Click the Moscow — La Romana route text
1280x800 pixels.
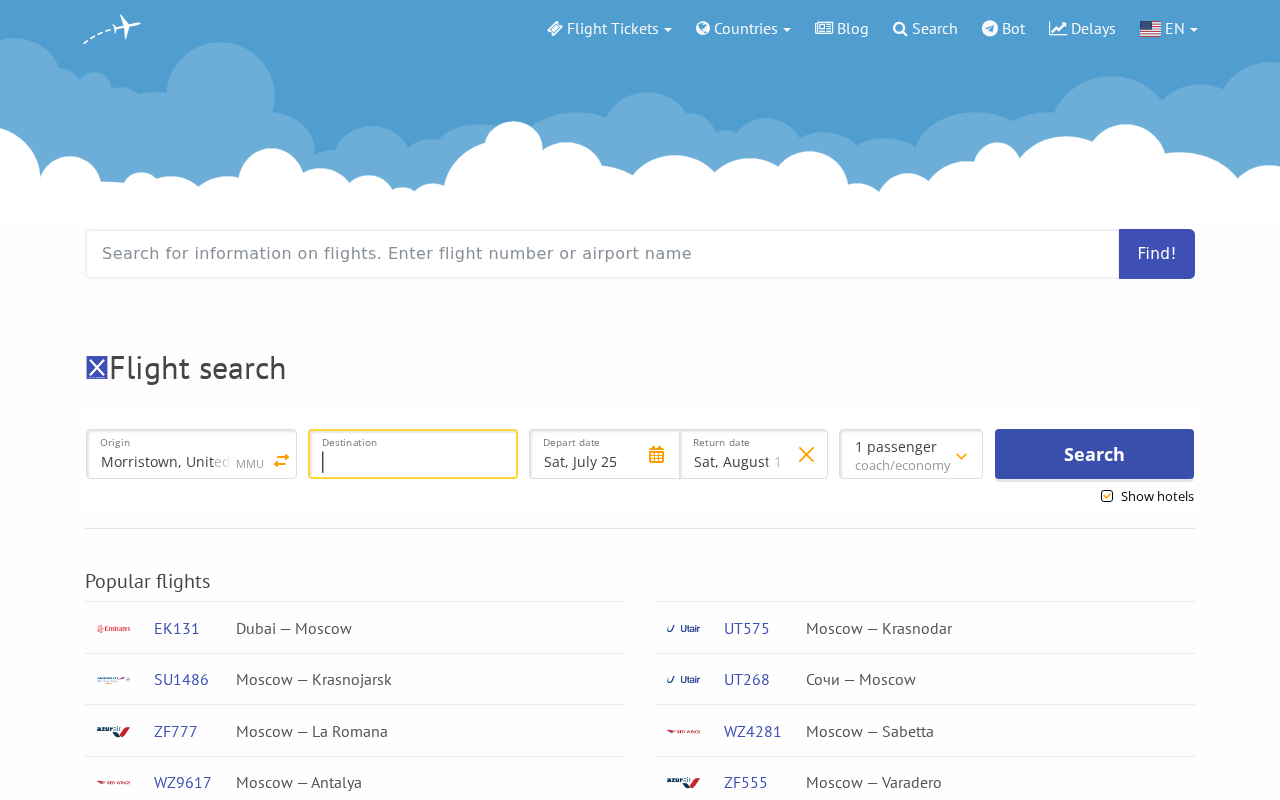[312, 731]
